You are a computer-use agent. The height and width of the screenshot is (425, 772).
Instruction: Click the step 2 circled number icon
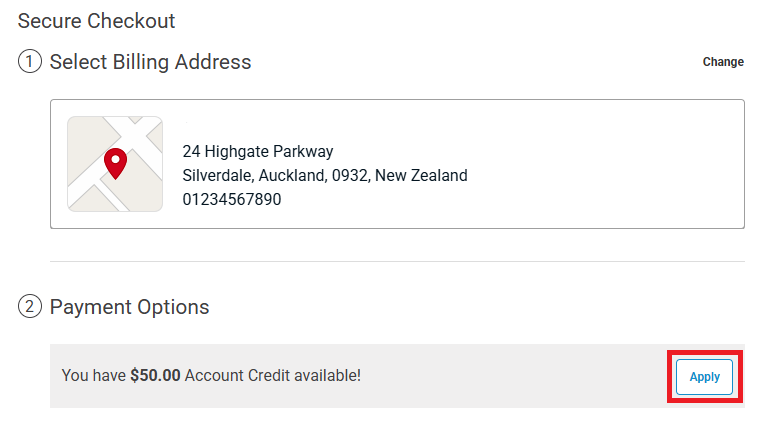30,307
